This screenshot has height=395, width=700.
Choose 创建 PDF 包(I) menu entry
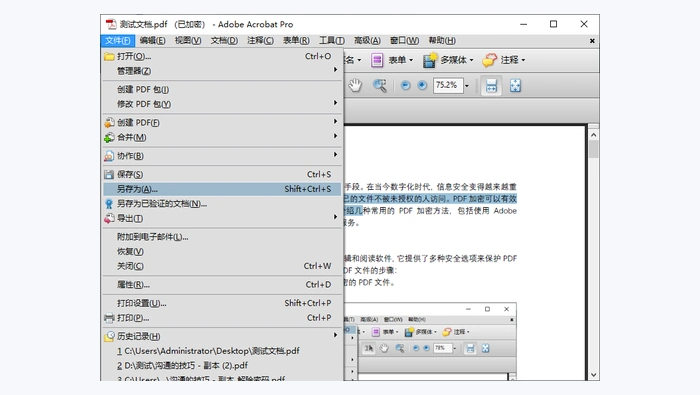point(222,90)
